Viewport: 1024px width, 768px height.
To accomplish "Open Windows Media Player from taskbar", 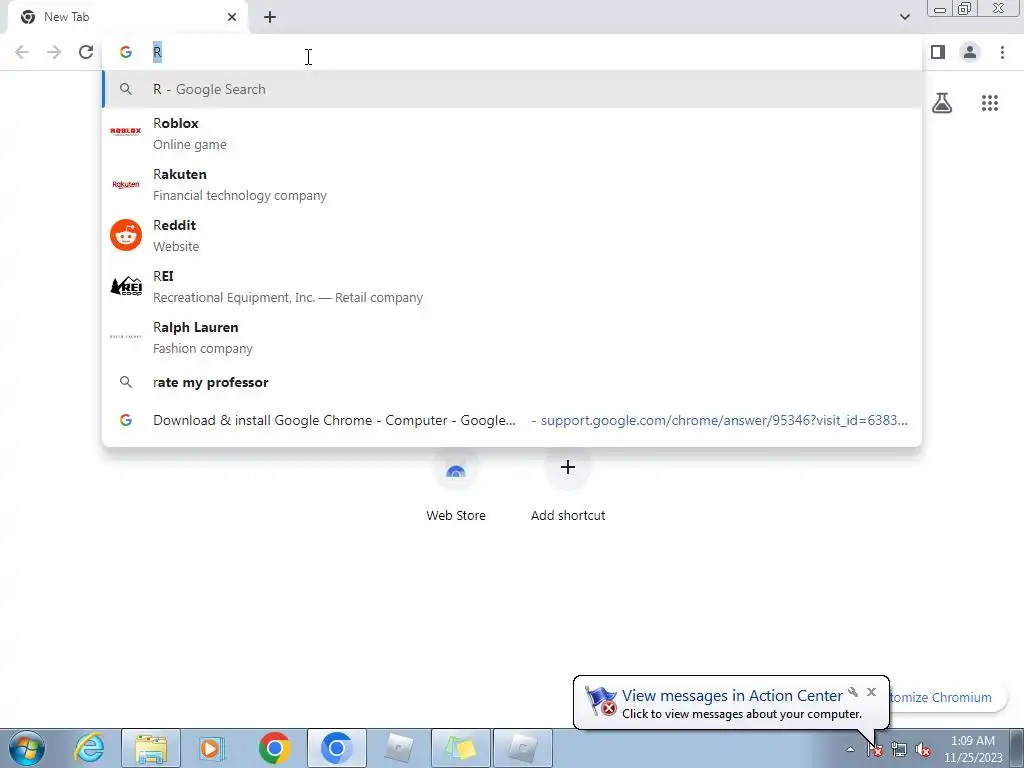I will 212,748.
